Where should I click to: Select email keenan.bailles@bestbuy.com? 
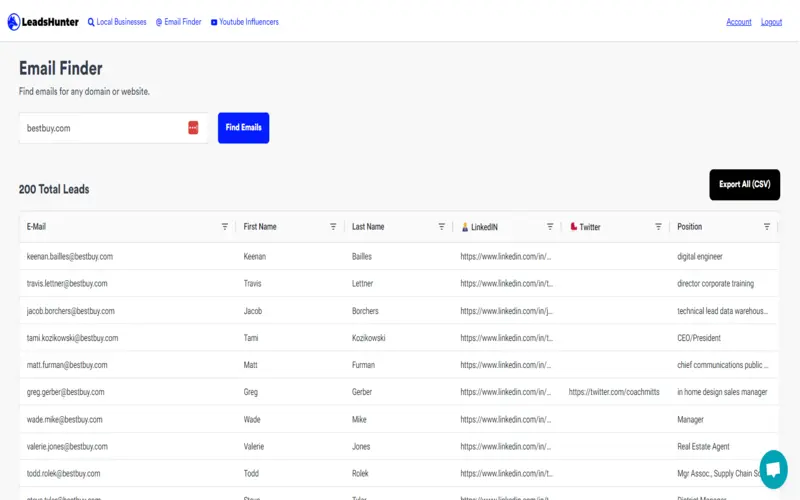[70, 257]
